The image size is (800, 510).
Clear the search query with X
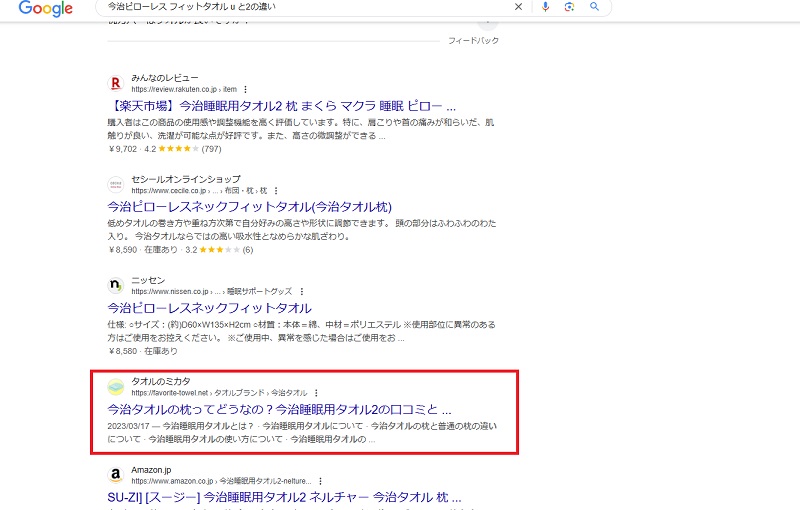click(518, 7)
